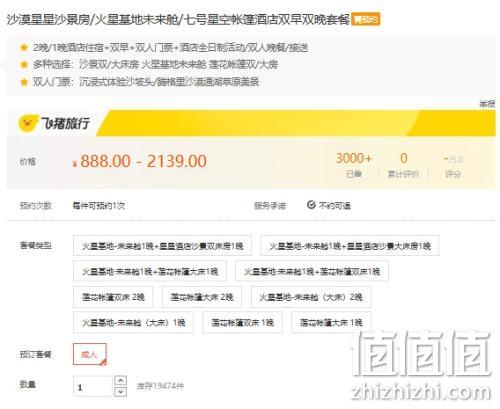
Task: Click the star bullet beside 2晚/1晚酒店住宿
Action: pyautogui.click(x=24, y=47)
